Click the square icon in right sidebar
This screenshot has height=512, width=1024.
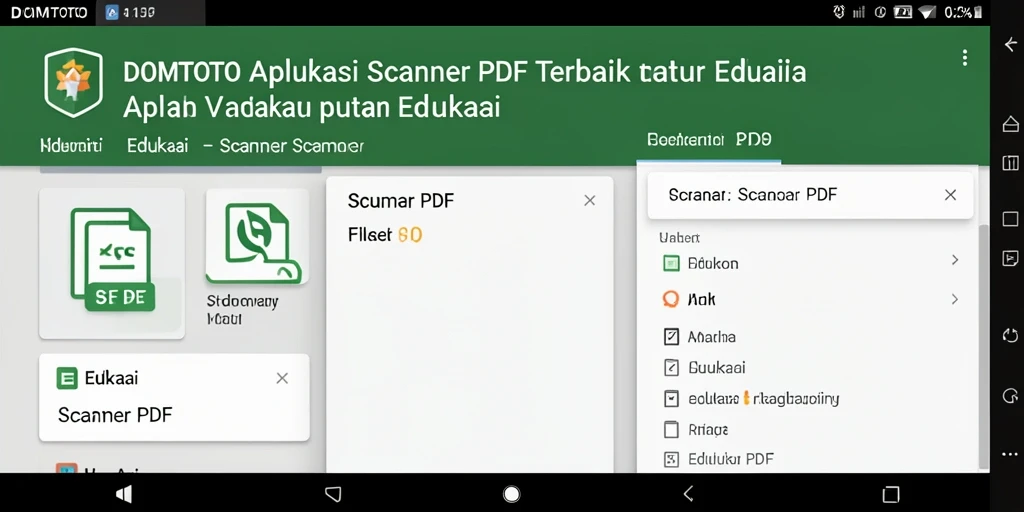point(1010,219)
